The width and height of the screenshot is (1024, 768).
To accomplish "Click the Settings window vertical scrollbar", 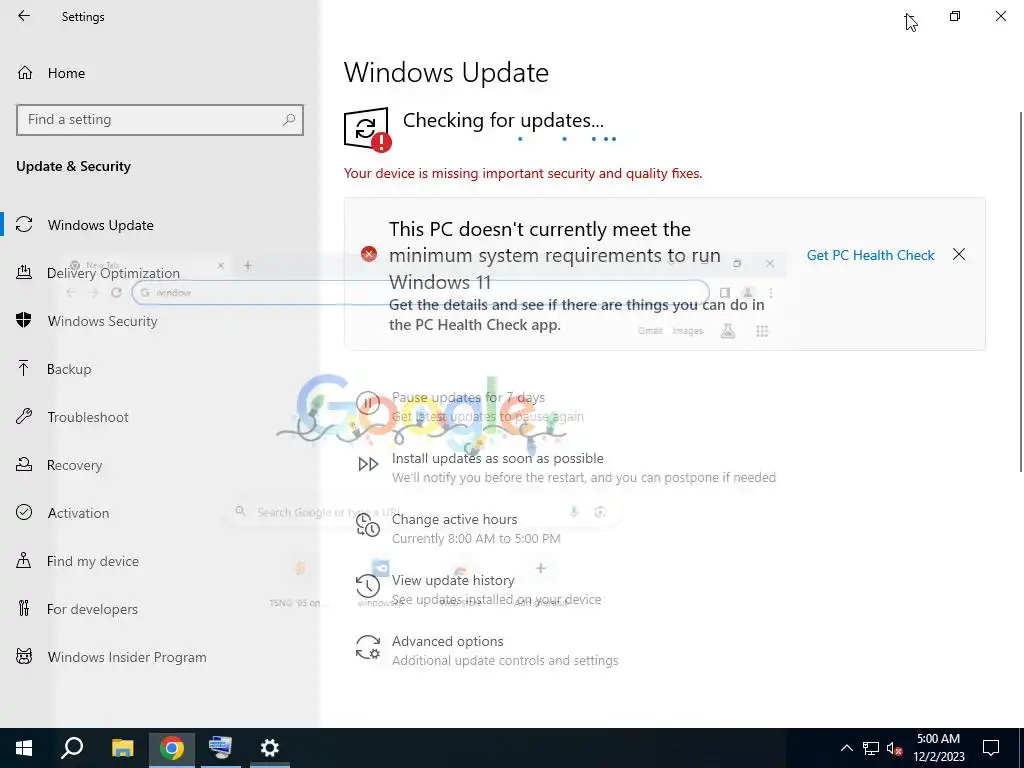I will click(x=1020, y=291).
